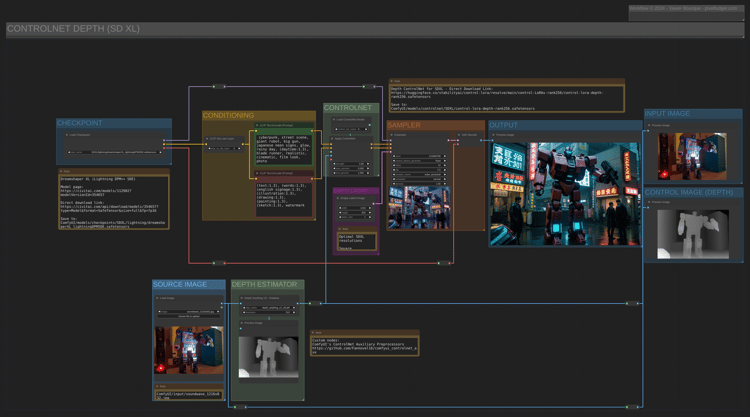Click the "choose file to upload" button
The image size is (750, 417).
point(188,317)
